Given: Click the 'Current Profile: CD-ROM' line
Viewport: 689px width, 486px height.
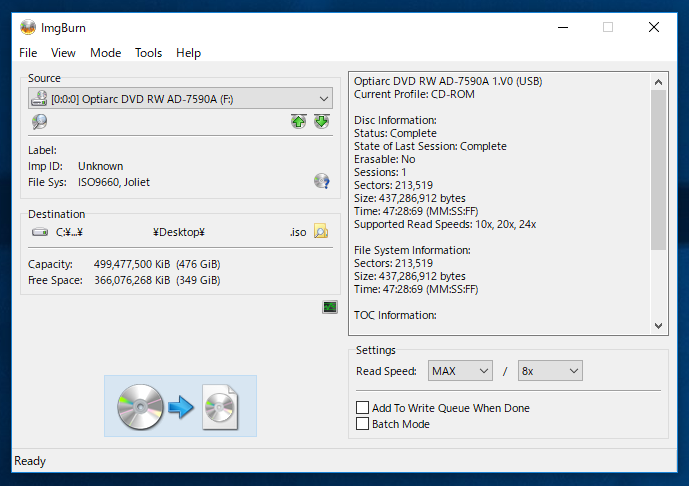Looking at the screenshot, I should 414,94.
